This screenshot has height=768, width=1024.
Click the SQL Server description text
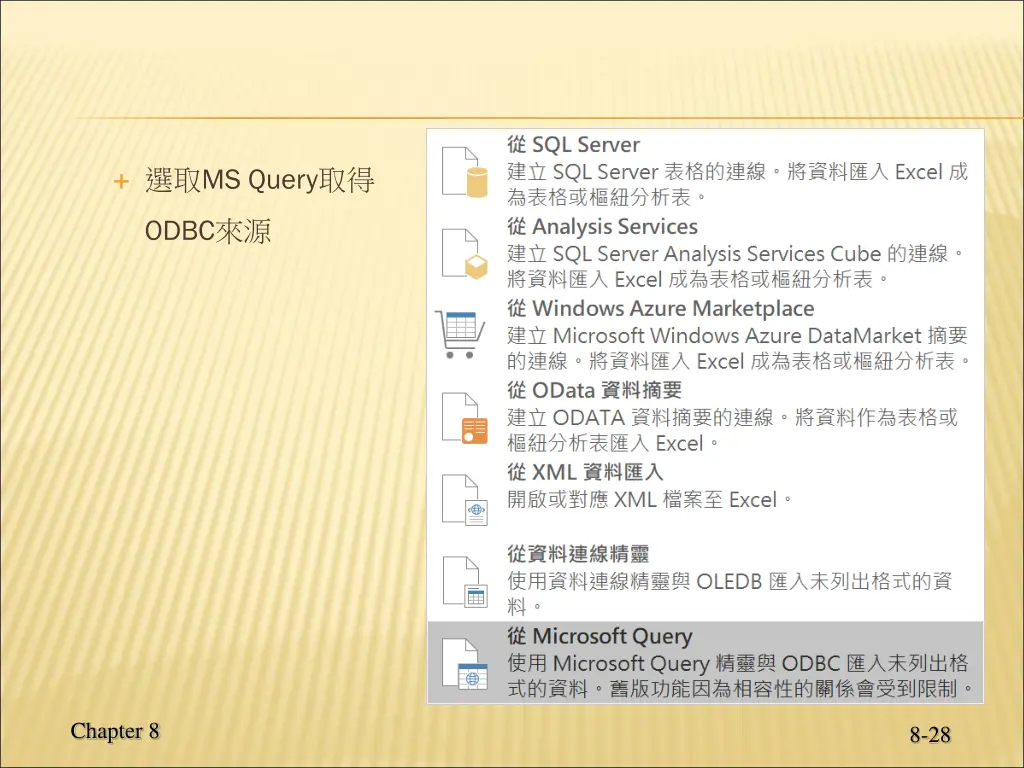pyautogui.click(x=737, y=184)
